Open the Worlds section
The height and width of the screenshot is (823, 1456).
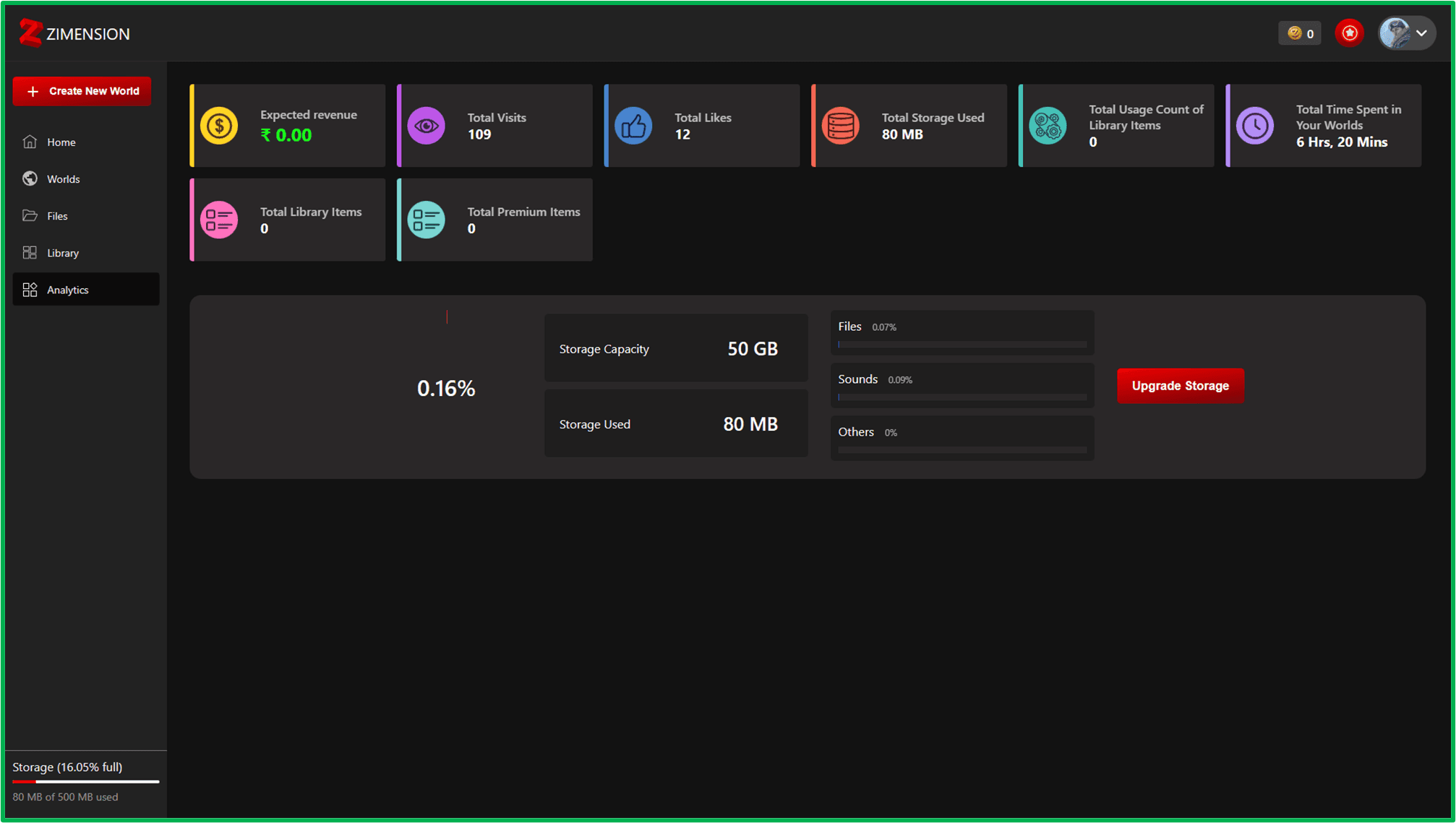point(85,179)
